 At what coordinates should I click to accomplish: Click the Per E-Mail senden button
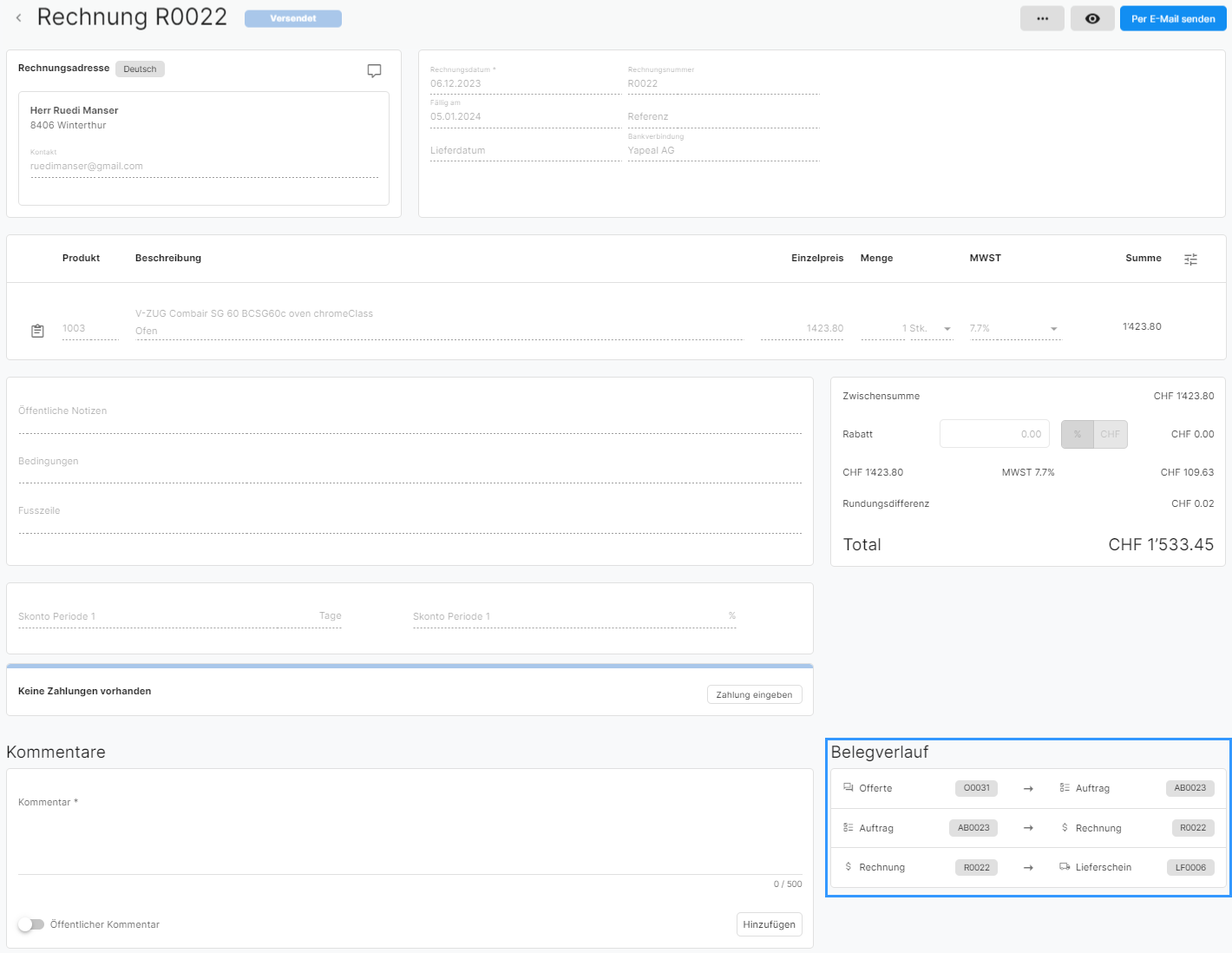[1172, 18]
